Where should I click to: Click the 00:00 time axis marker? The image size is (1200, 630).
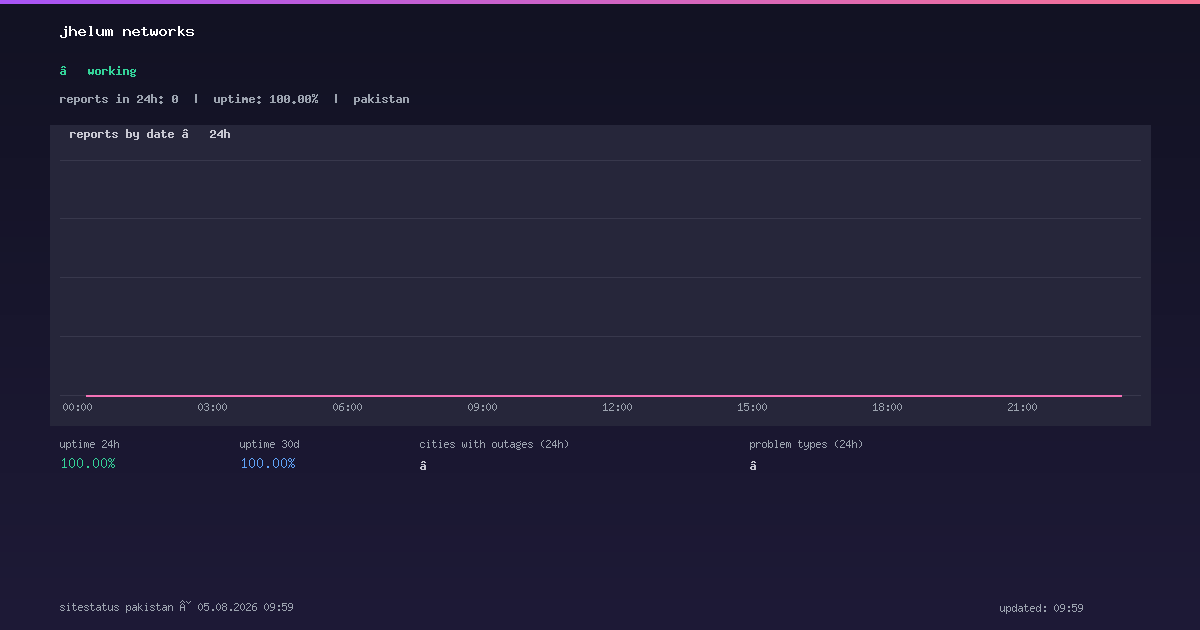tap(77, 407)
